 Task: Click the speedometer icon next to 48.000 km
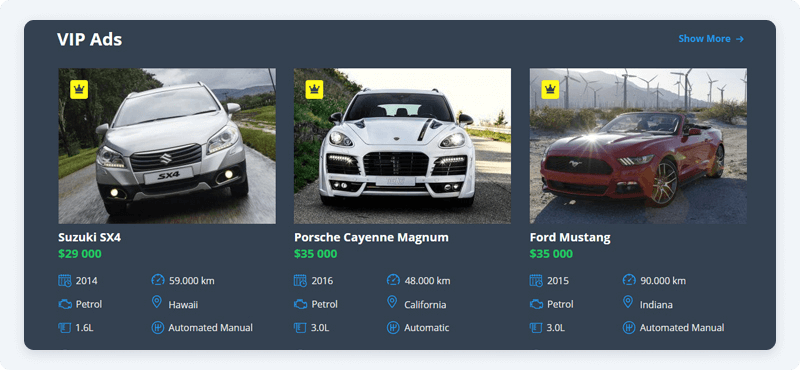click(393, 280)
